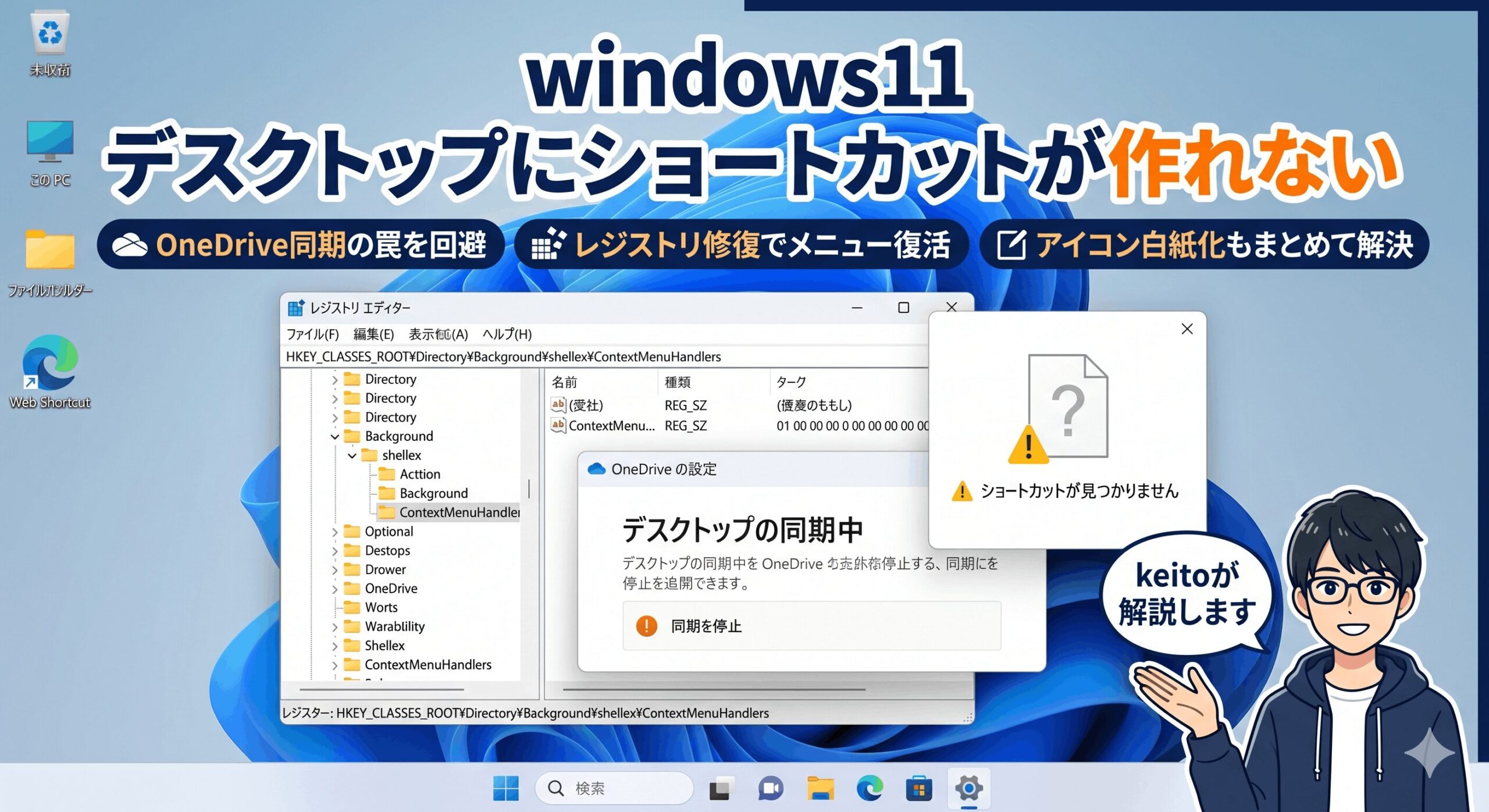Click the 同期を停止 button
This screenshot has width=1489, height=812.
812,626
